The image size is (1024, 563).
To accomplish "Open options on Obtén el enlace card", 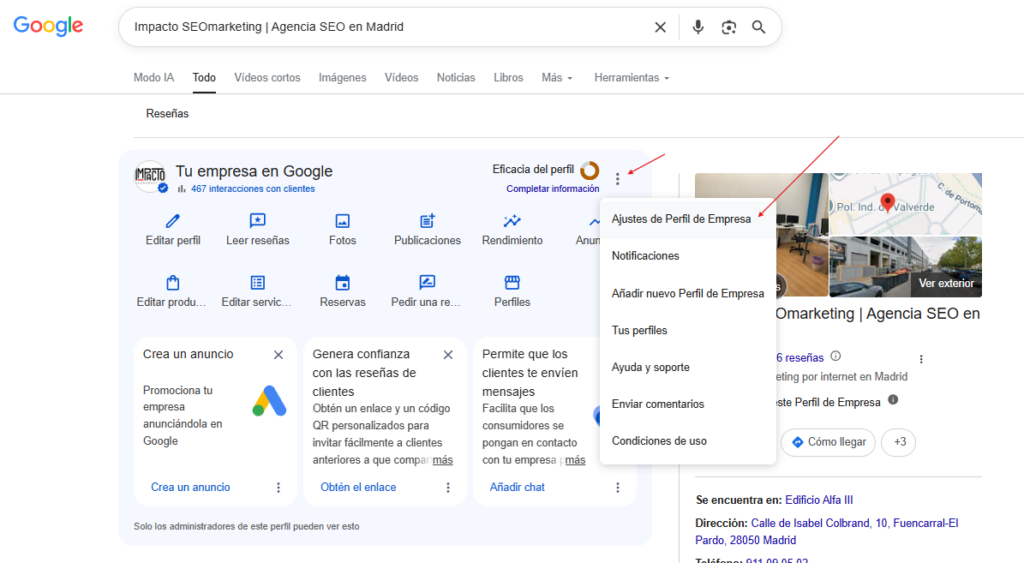I will 448,487.
